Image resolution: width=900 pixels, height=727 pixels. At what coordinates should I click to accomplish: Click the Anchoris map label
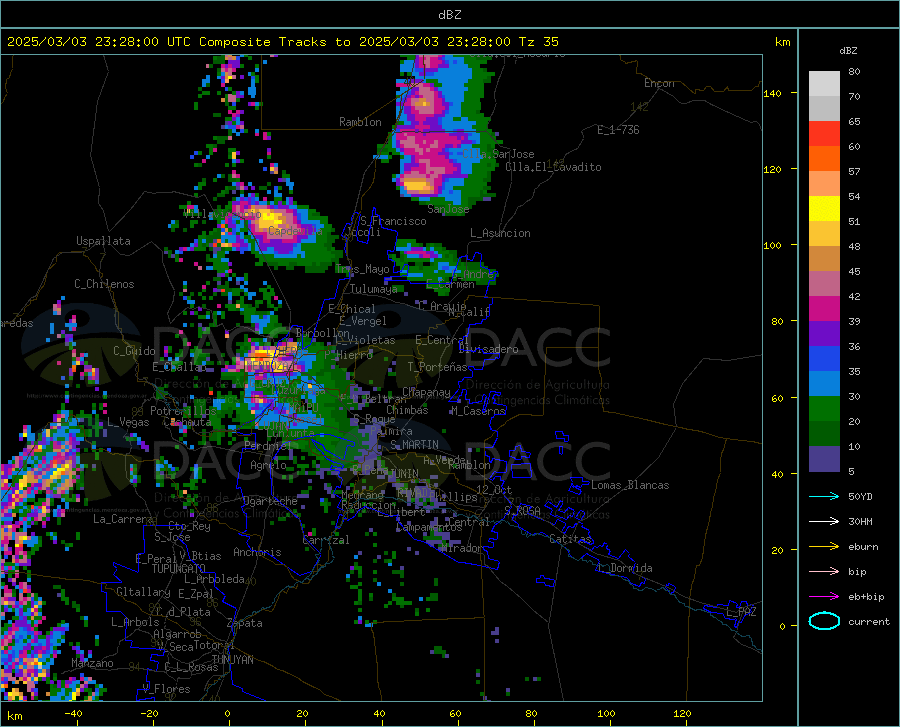point(257,552)
